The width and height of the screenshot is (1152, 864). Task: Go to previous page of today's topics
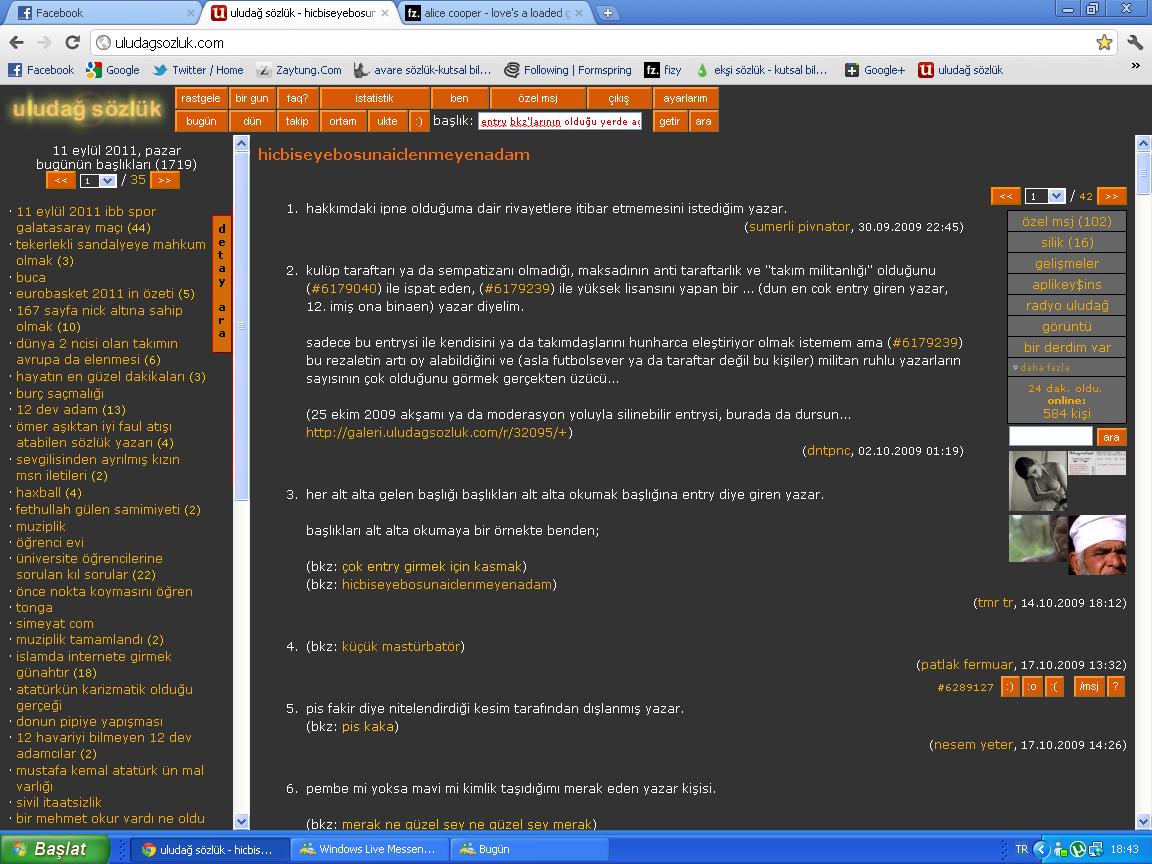(x=61, y=180)
